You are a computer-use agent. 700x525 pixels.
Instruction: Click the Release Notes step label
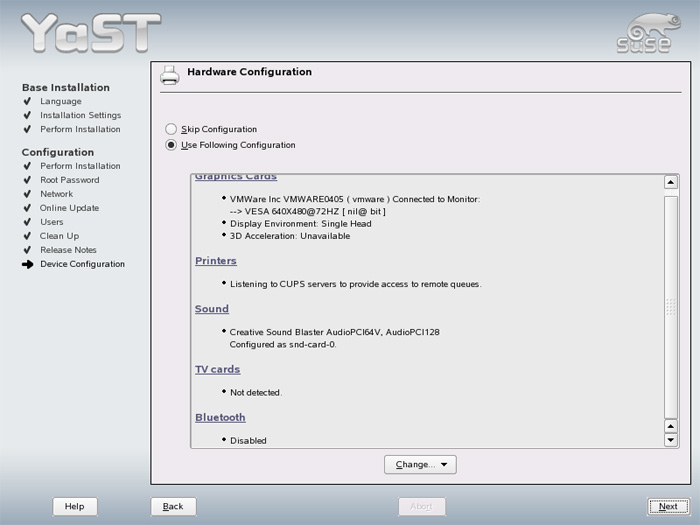coord(68,250)
